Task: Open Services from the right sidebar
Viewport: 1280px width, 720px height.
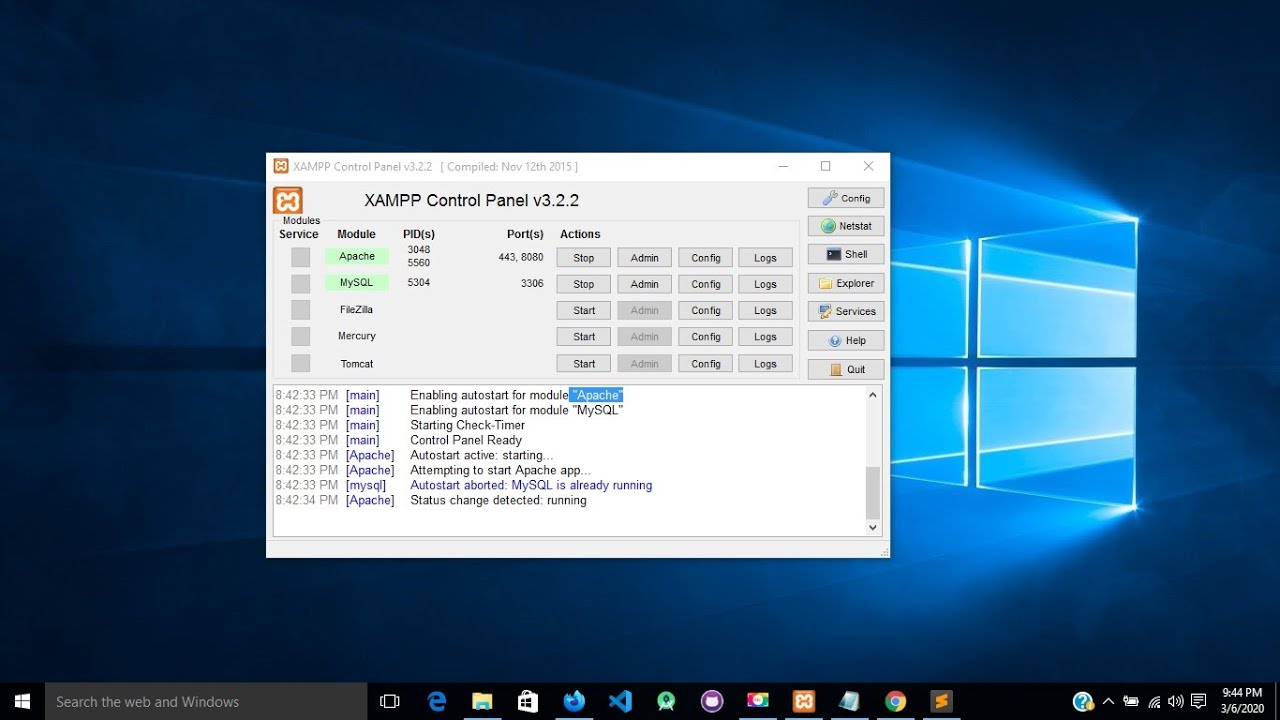Action: (x=846, y=311)
